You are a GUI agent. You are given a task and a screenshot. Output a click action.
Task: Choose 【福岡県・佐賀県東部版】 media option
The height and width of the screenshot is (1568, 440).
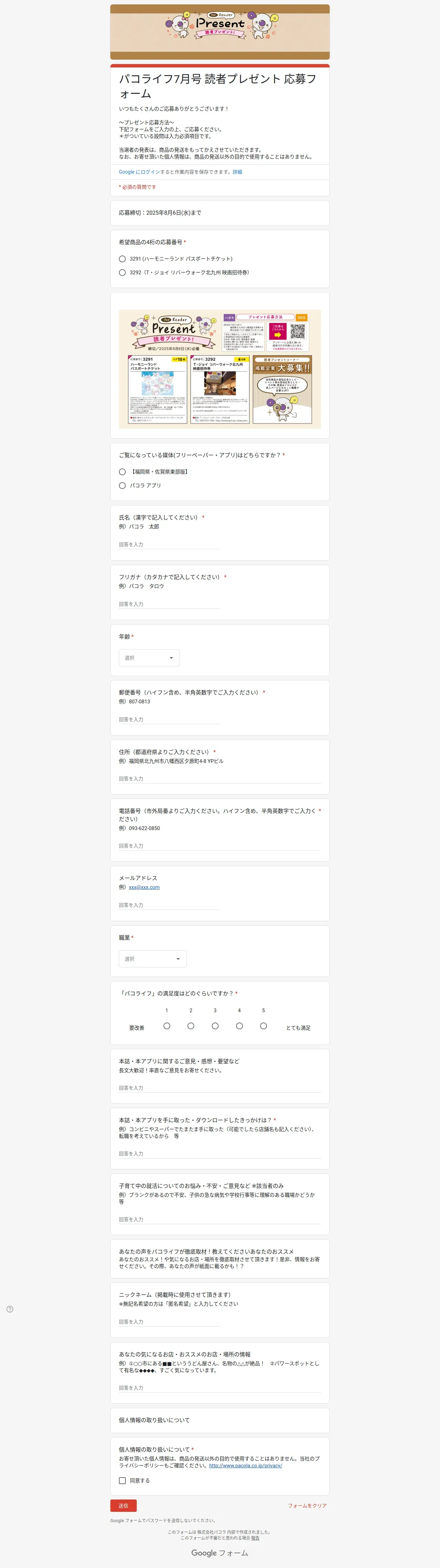[x=122, y=472]
